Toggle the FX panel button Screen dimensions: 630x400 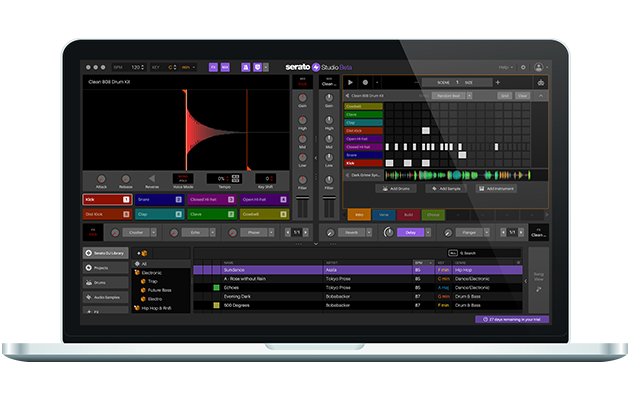click(x=213, y=68)
